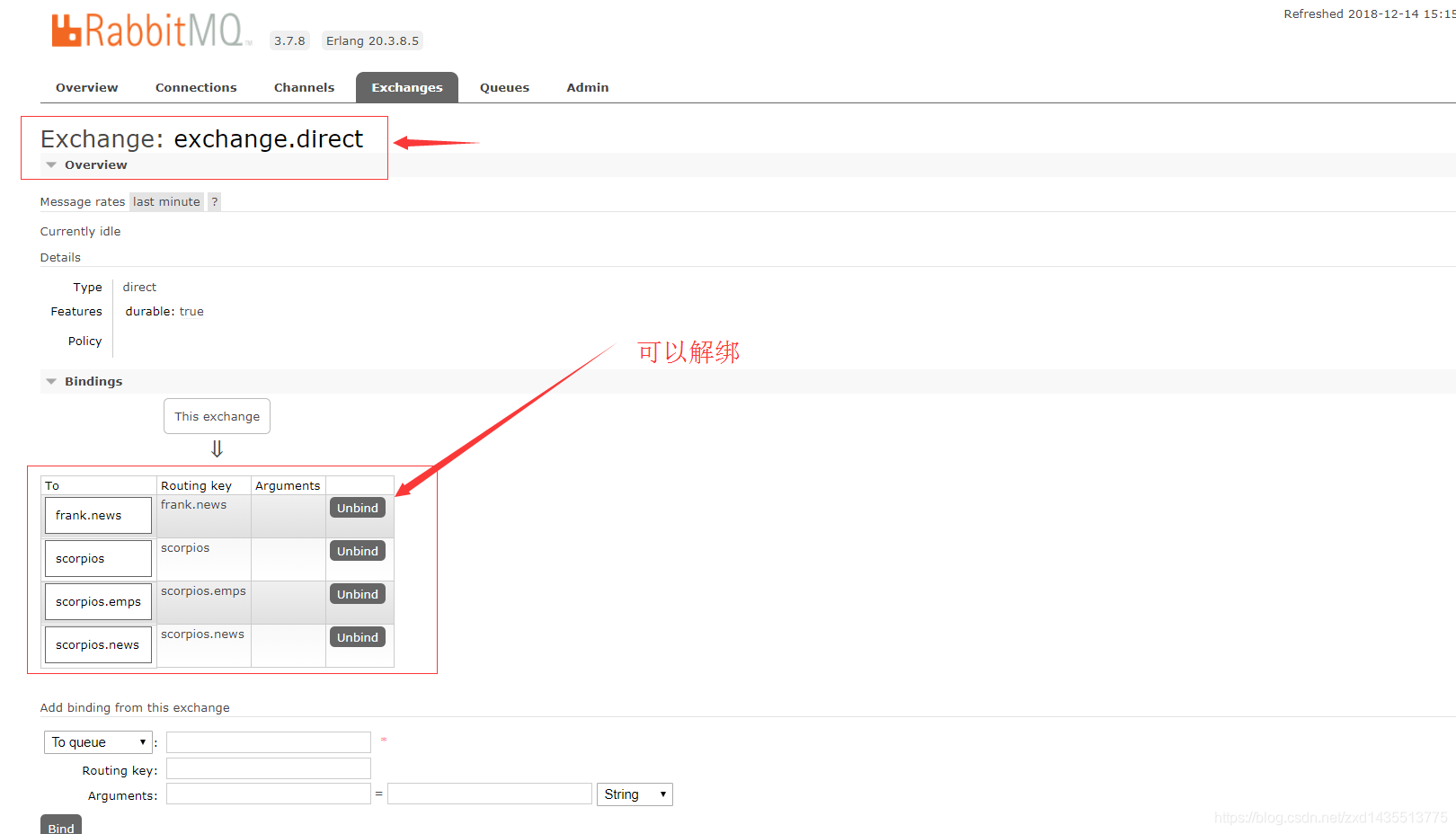
Task: Collapse the Overview section triangle
Action: tap(51, 165)
